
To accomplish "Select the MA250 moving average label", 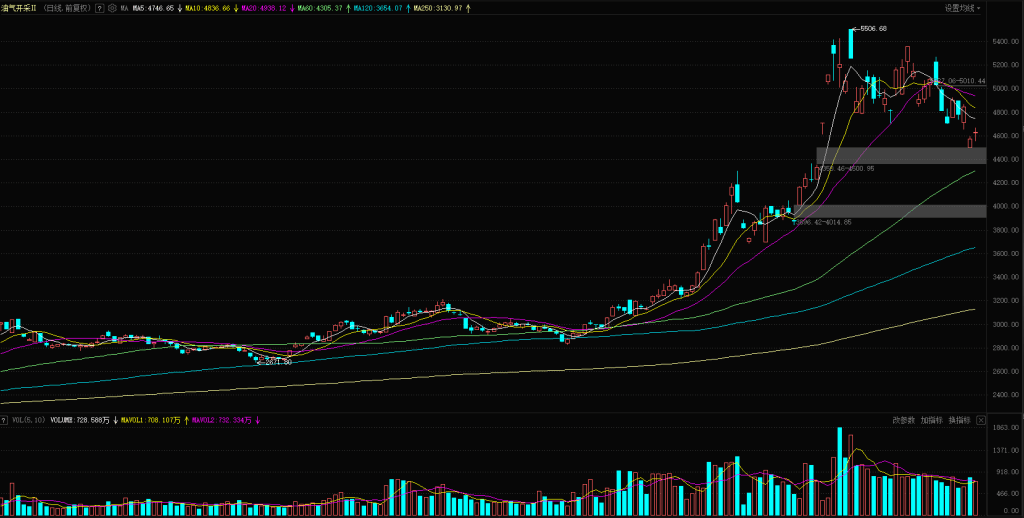I will tap(437, 8).
